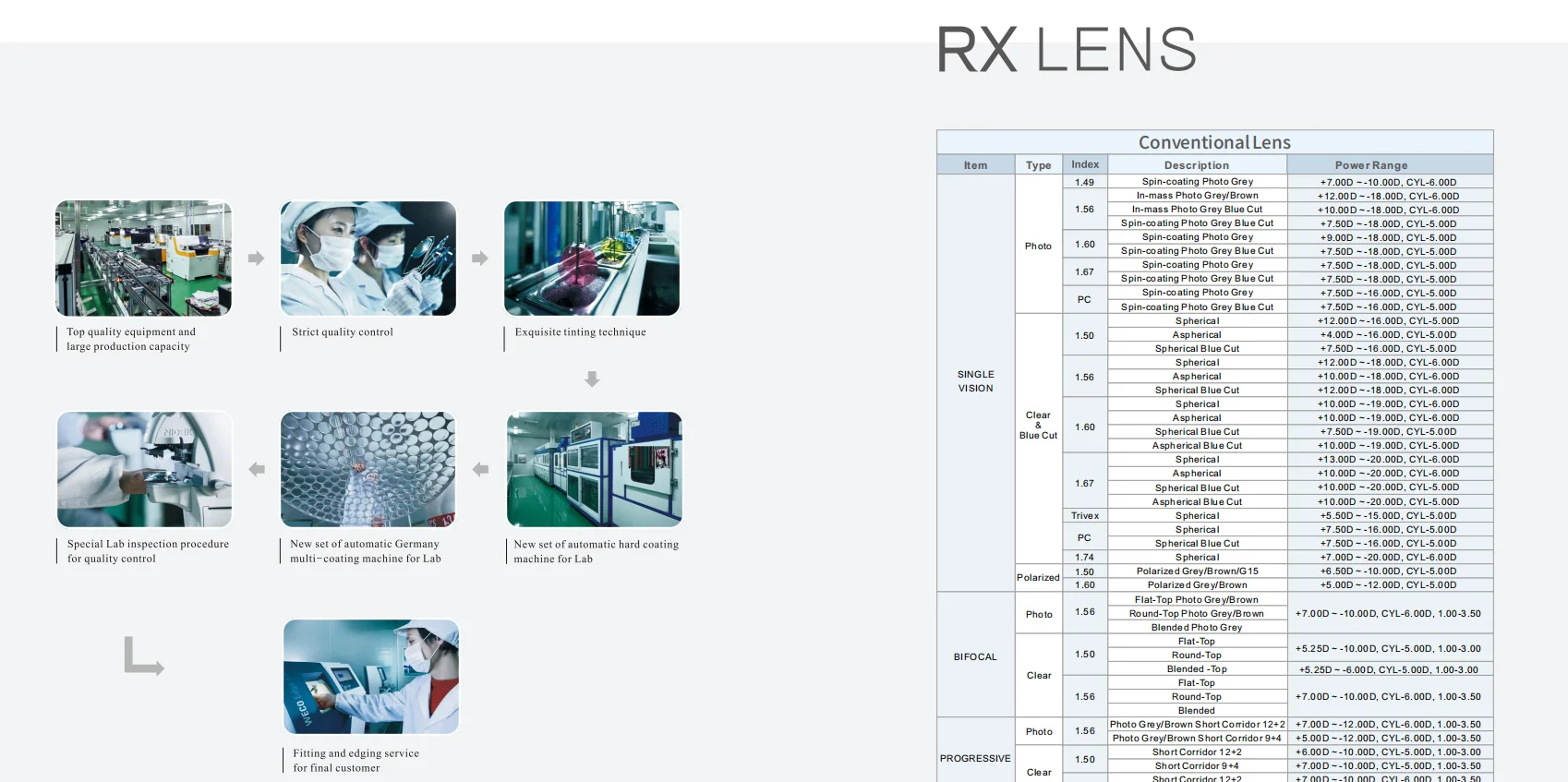Select the "Index" column header
Viewport: 1568px width, 782px height.
1085,164
